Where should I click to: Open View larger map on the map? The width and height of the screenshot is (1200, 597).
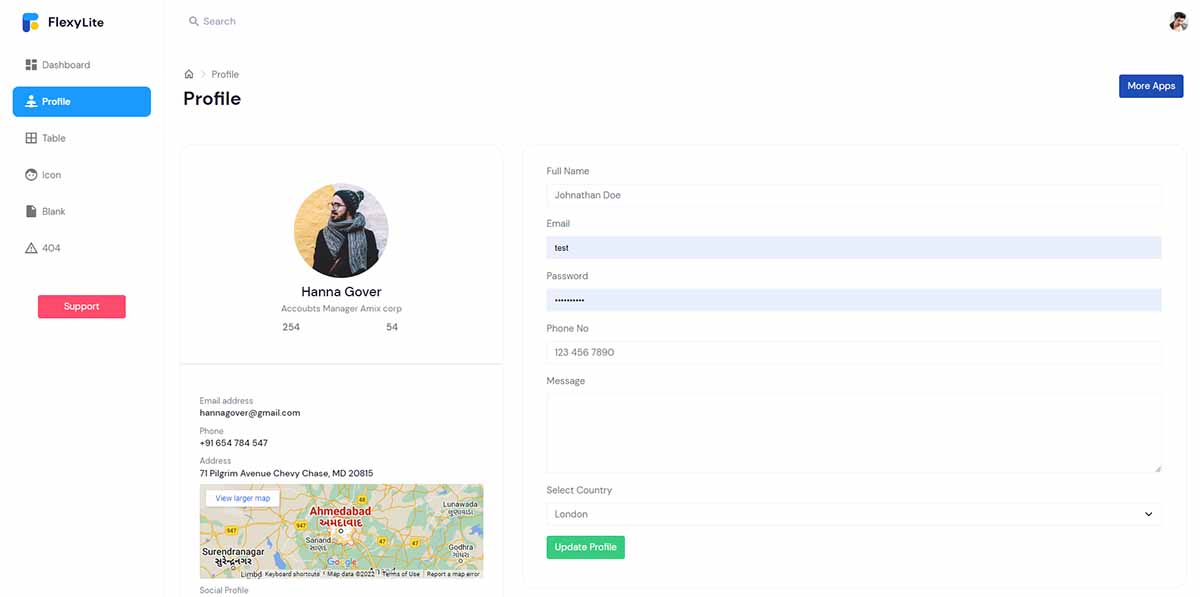[x=243, y=497]
